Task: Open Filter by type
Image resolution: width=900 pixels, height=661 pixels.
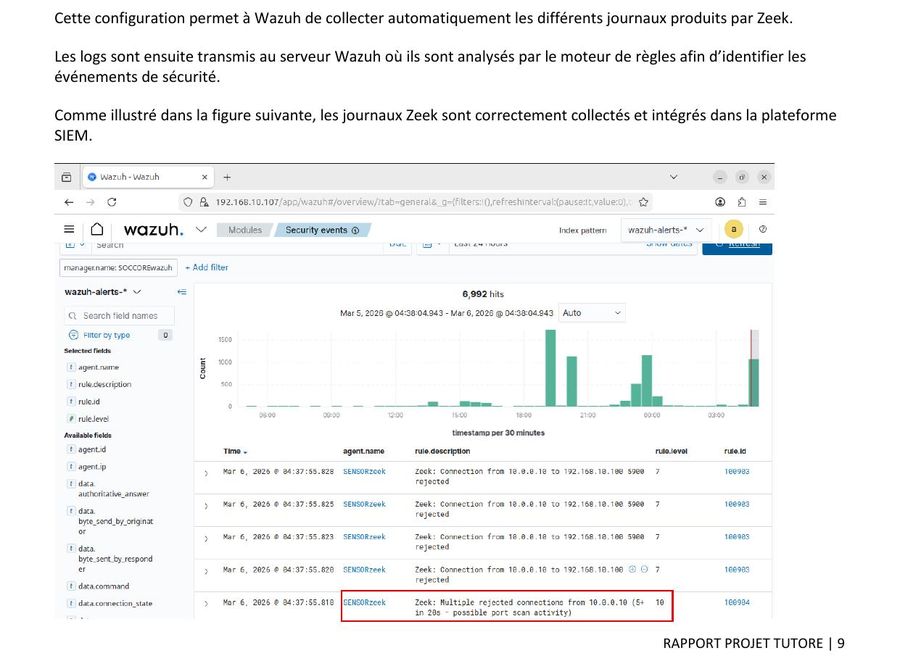Action: click(x=107, y=335)
